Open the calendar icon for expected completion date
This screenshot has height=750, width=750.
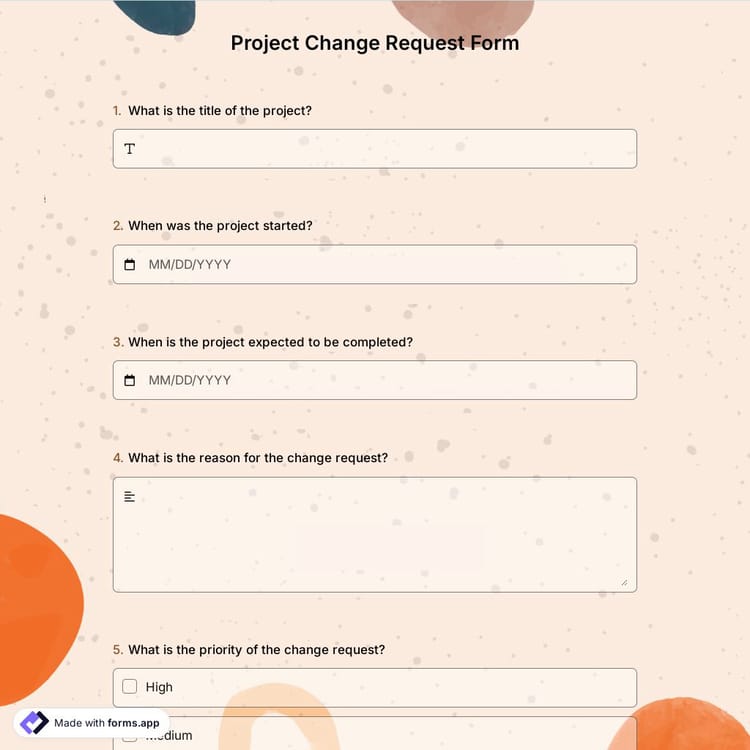[129, 381]
